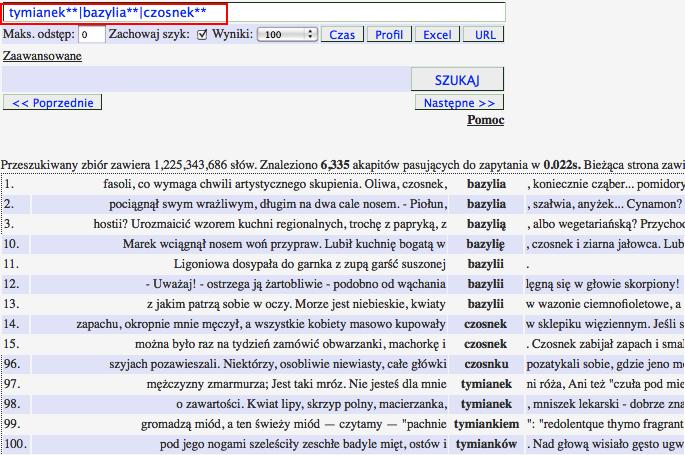This screenshot has width=685, height=455.
Task: Click left context 'o zawartości. Kwiat lipy'
Action: pyautogui.click(x=237, y=404)
